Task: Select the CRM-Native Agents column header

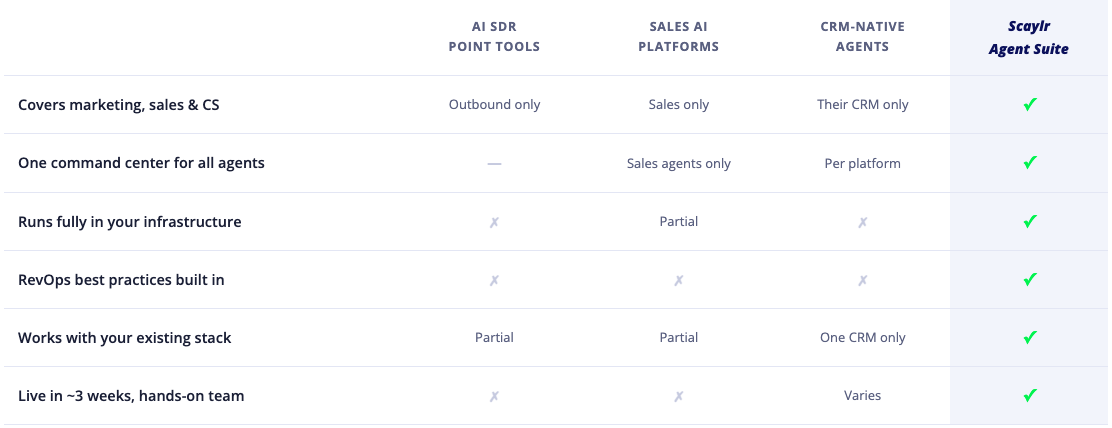Action: coord(862,37)
